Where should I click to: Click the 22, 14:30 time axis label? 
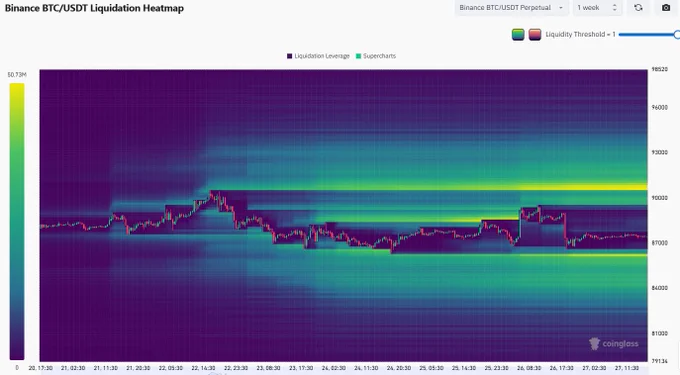click(x=203, y=368)
